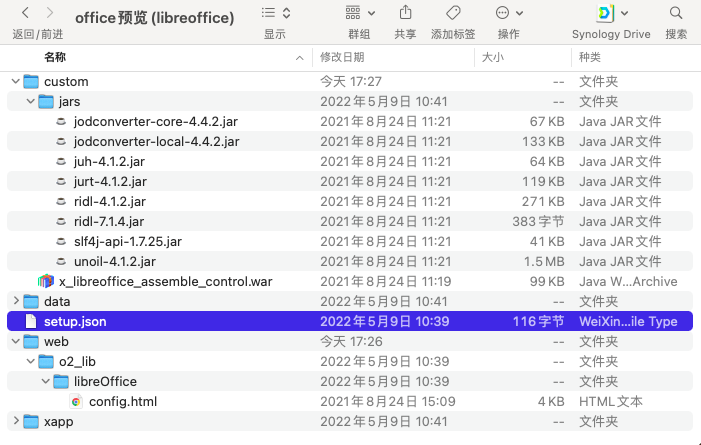Collapse the jars folder
Screen dimensions: 701x445
tap(30, 102)
